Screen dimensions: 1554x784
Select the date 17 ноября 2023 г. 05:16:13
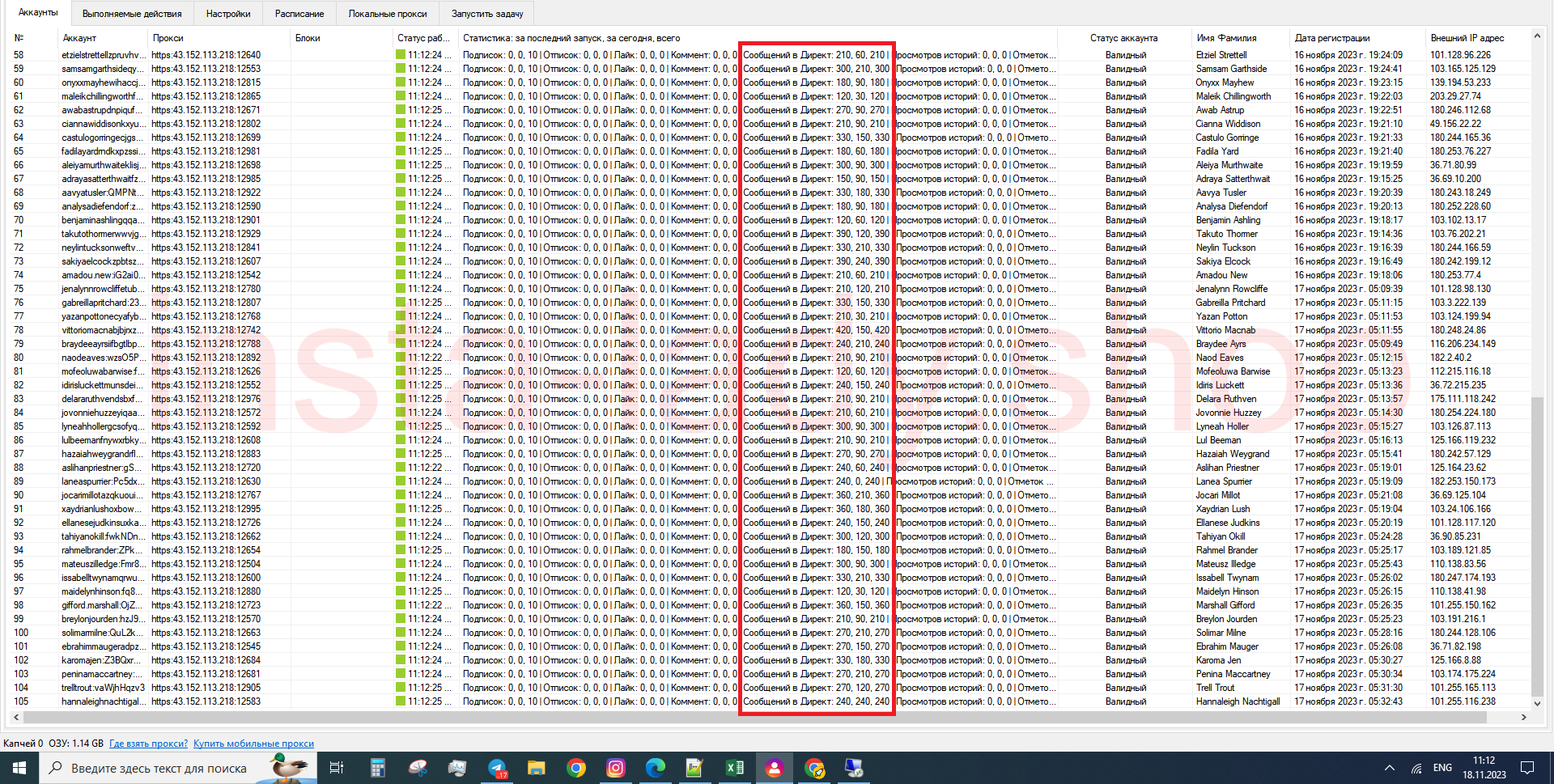[x=1348, y=440]
